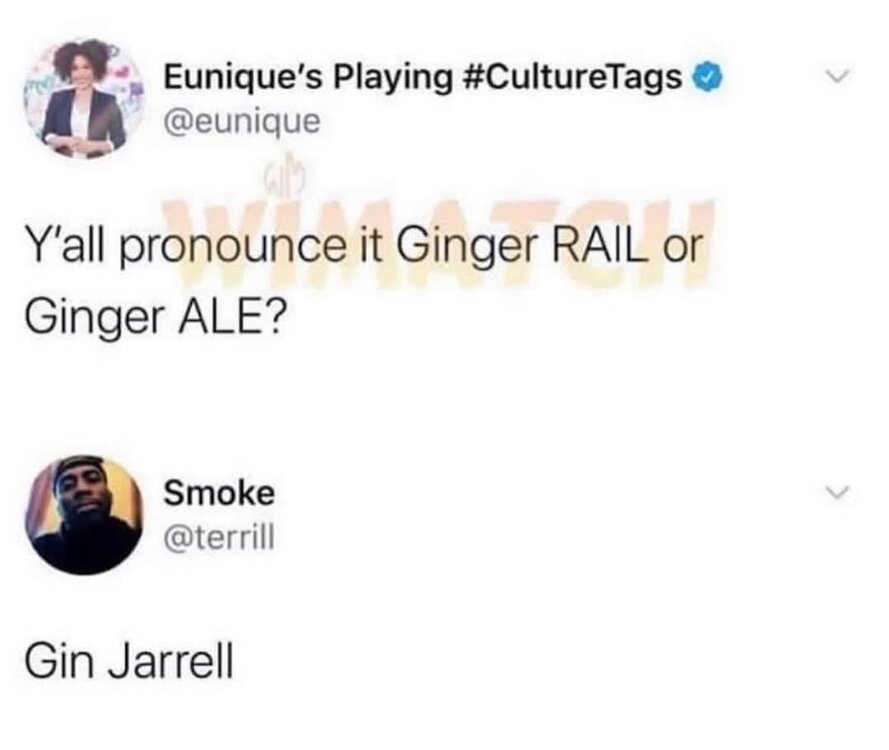Open Eunique's profile picture
The width and height of the screenshot is (889, 750).
84,99
